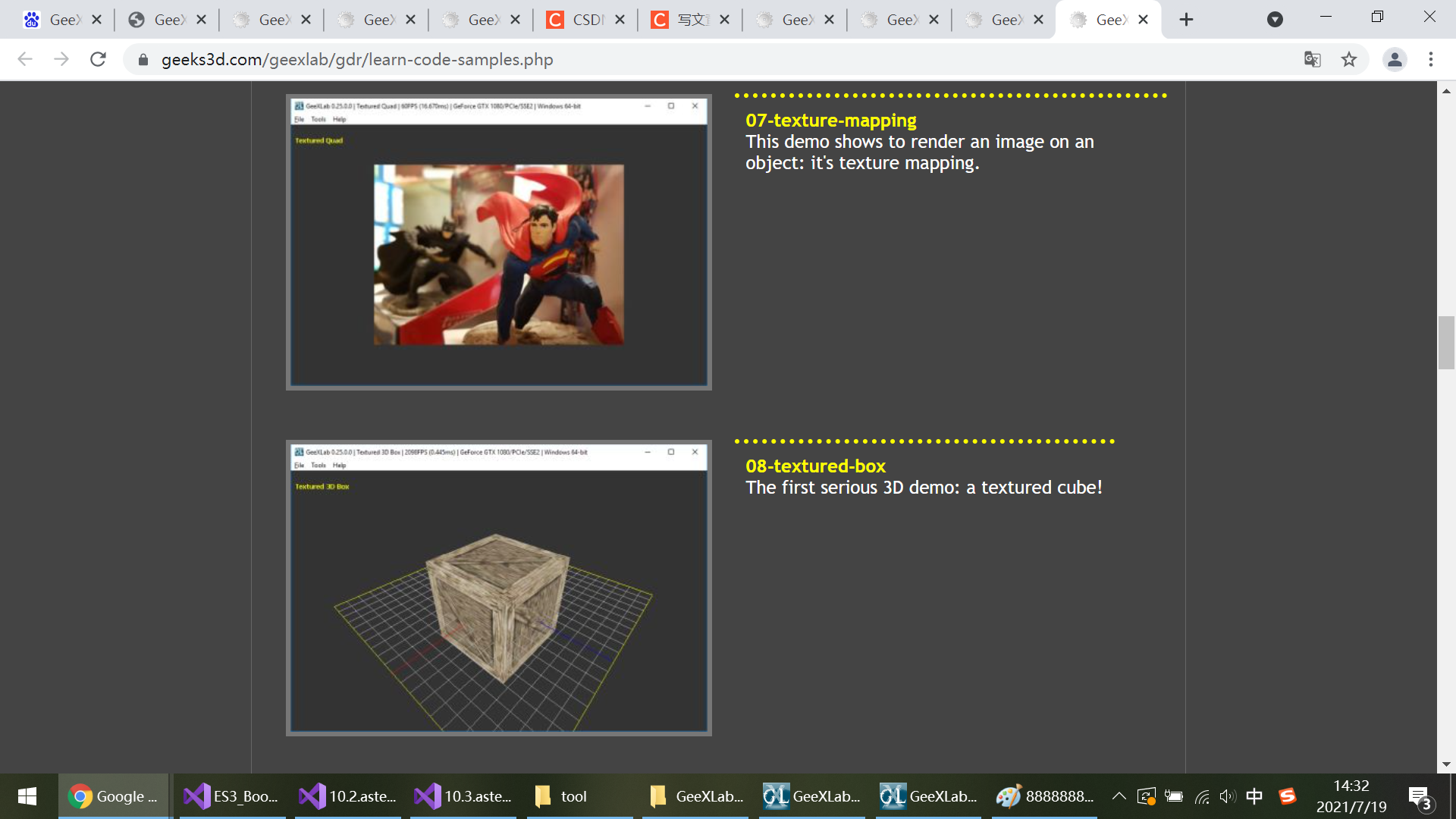Viewport: 1456px width, 819px height.
Task: Show hidden system tray icons chevron
Action: coord(1119,796)
